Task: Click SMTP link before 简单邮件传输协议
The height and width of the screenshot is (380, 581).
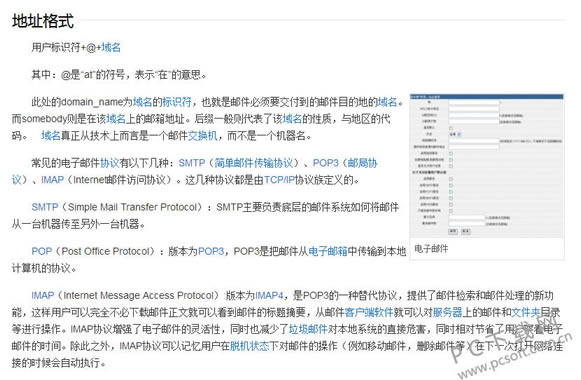Action: click(192, 163)
